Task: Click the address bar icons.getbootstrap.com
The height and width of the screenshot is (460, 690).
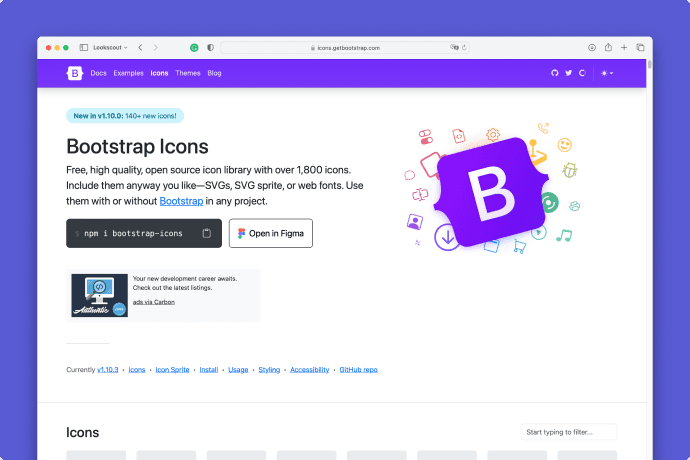Action: [345, 48]
